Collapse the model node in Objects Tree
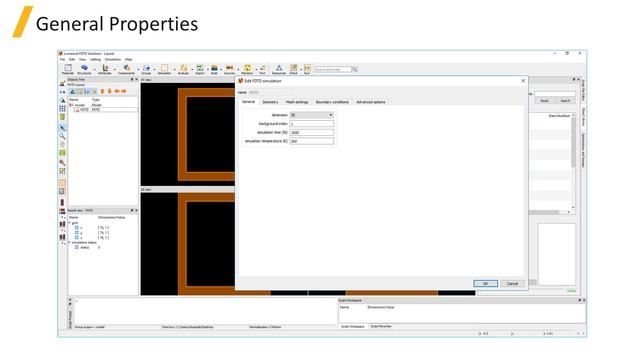 click(x=71, y=105)
